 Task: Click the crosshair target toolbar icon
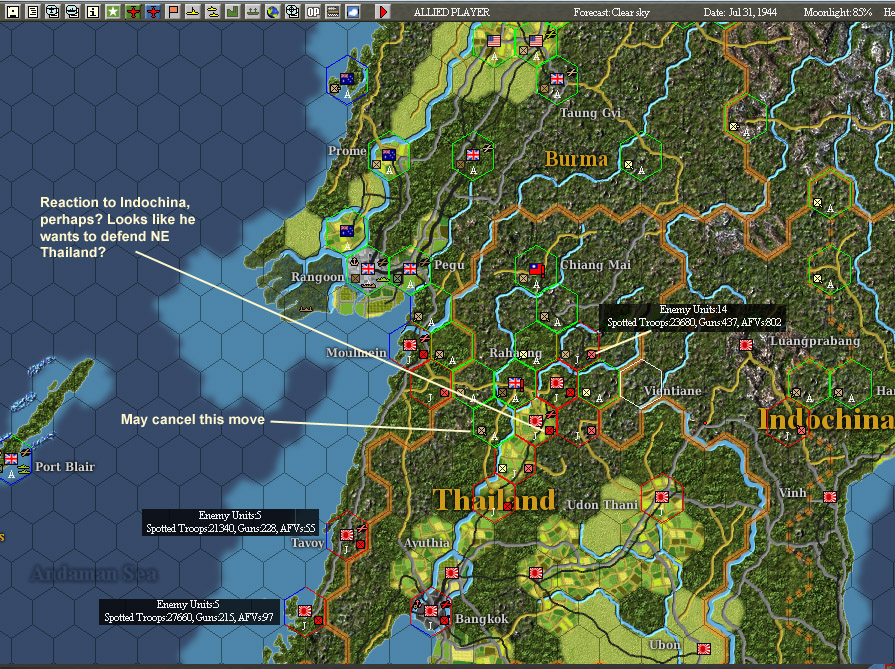click(293, 11)
